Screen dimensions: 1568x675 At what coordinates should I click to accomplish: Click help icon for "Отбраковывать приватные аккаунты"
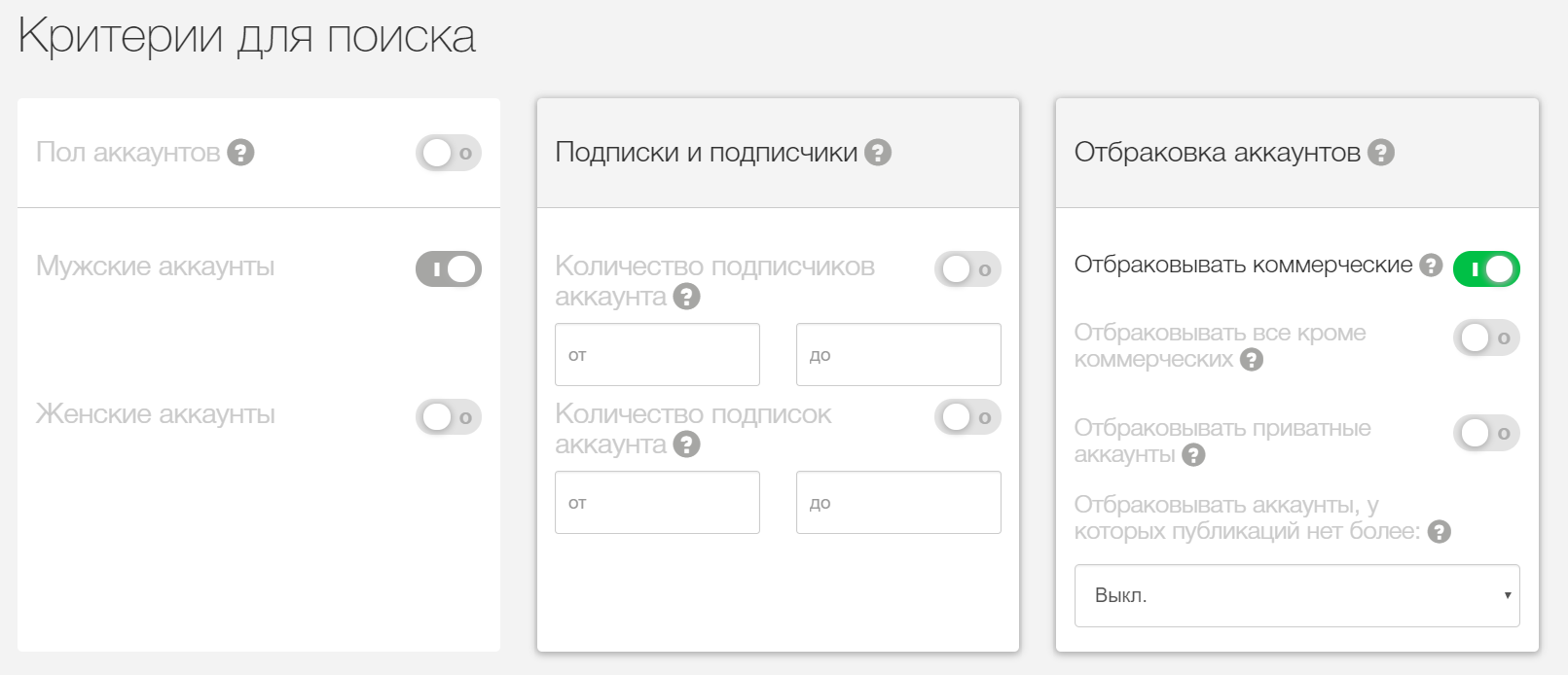1193,454
